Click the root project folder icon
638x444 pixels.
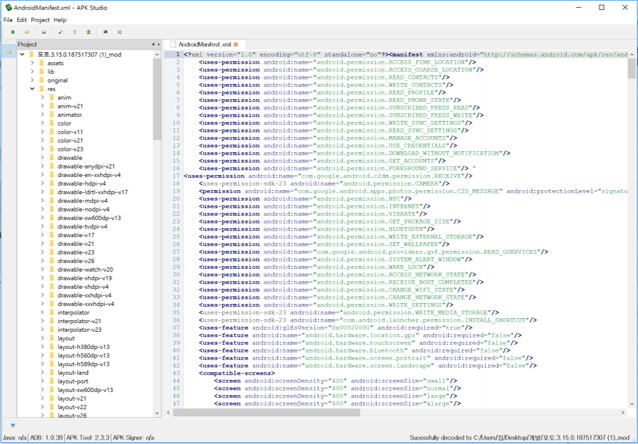[31, 55]
